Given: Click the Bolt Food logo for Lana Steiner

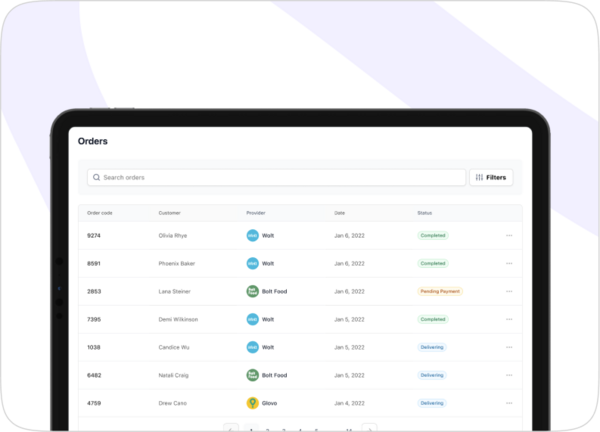Looking at the screenshot, I should coord(252,291).
